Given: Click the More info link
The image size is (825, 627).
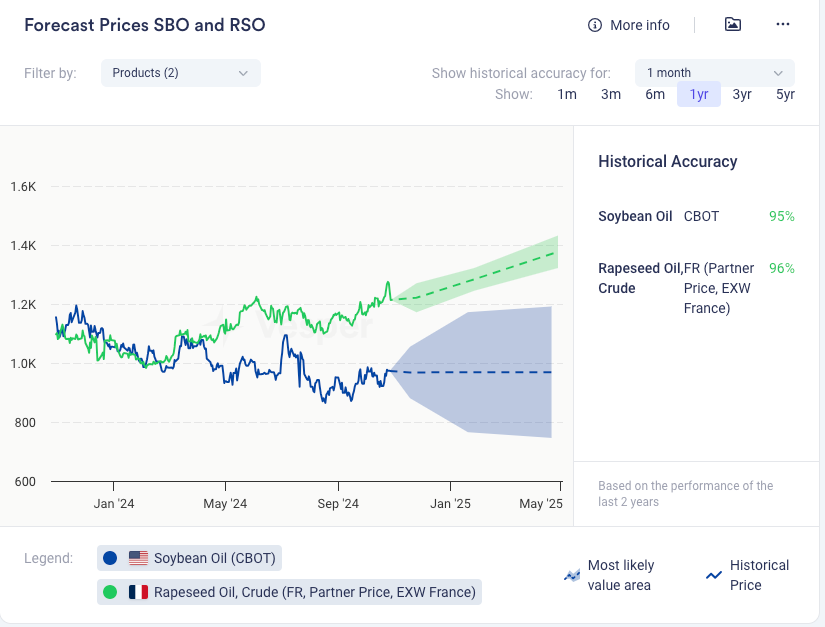Looking at the screenshot, I should (x=640, y=25).
